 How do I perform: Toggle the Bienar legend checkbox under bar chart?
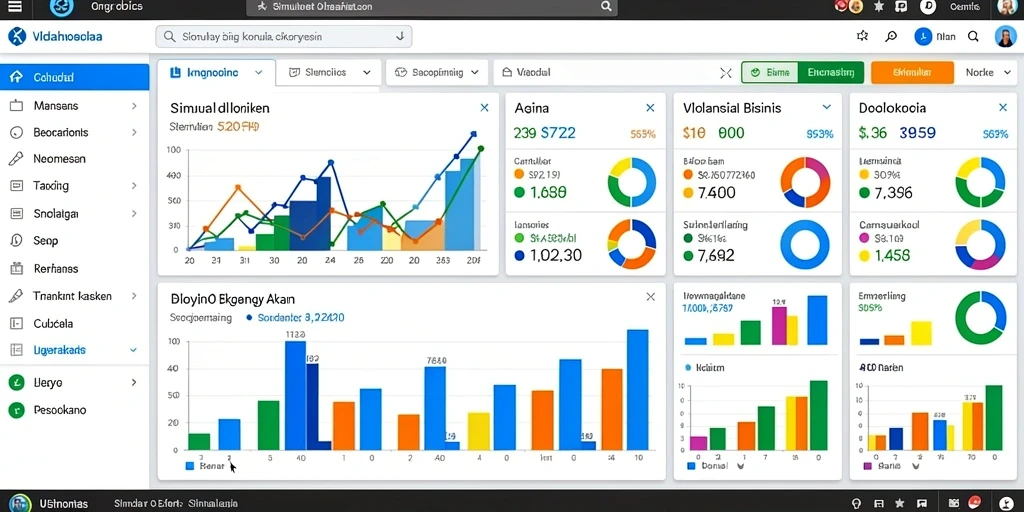[190, 466]
